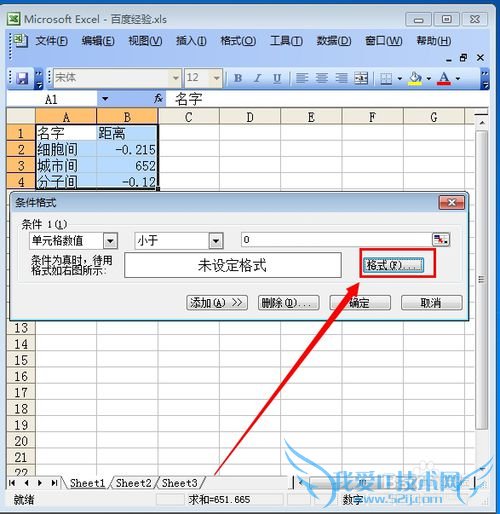
Task: Click the Select All corner button
Action: [x=21, y=117]
